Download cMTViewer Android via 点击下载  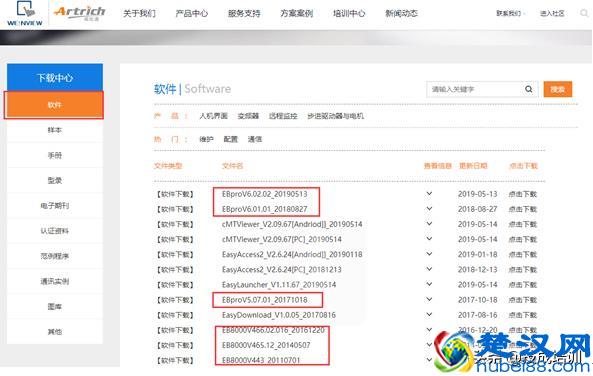click(x=523, y=224)
